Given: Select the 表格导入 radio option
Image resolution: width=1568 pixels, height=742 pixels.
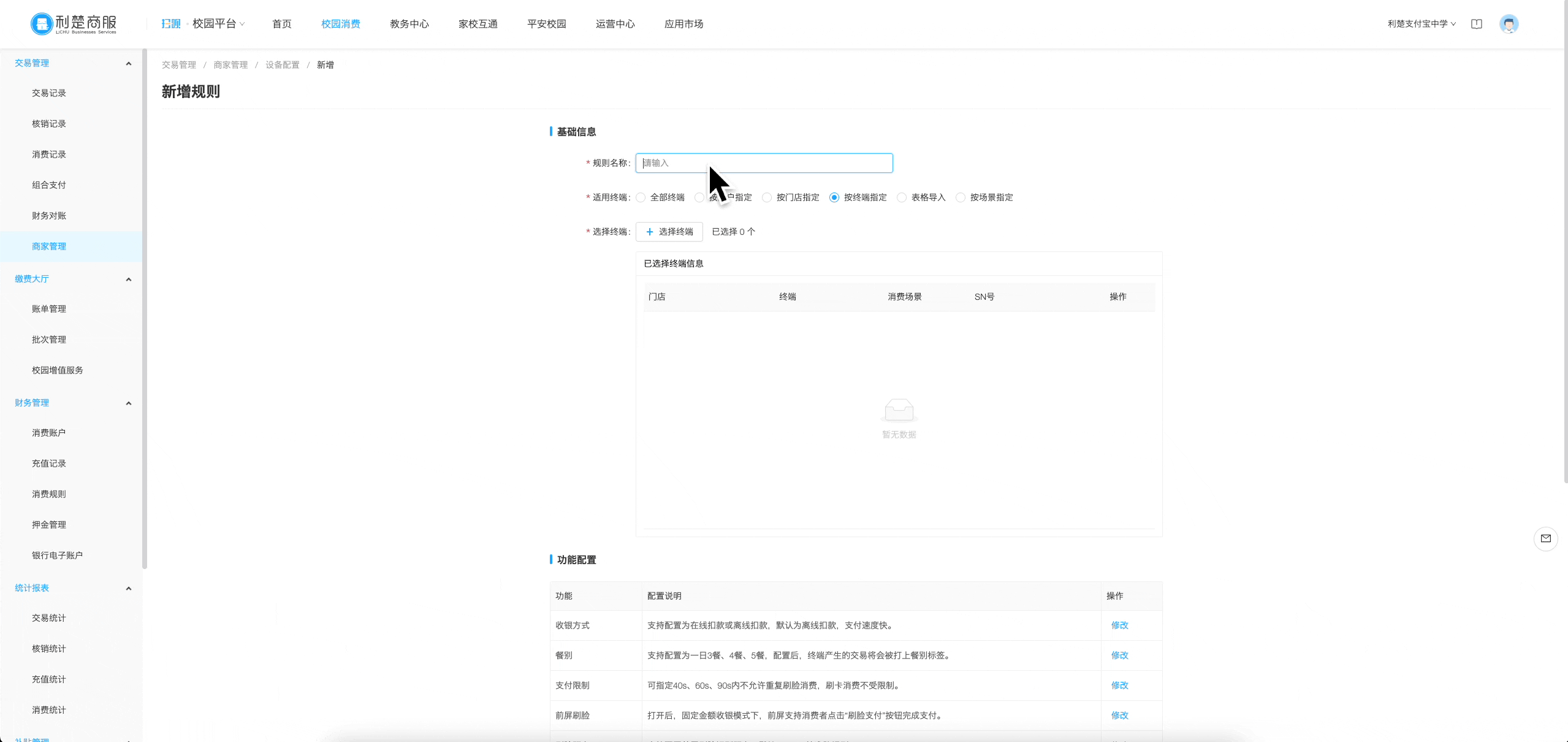Looking at the screenshot, I should (x=902, y=197).
